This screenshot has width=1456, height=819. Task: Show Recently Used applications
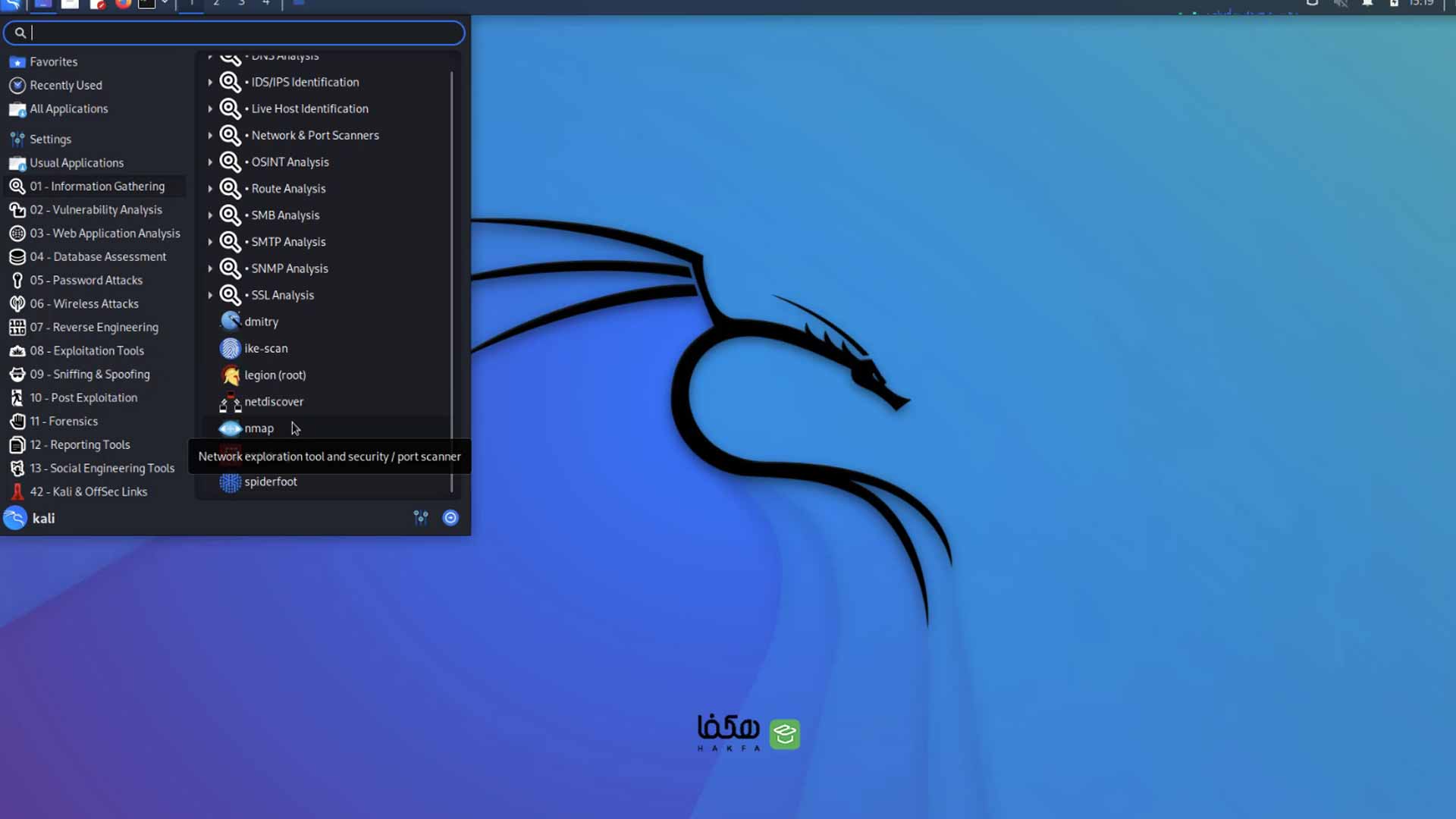click(95, 85)
